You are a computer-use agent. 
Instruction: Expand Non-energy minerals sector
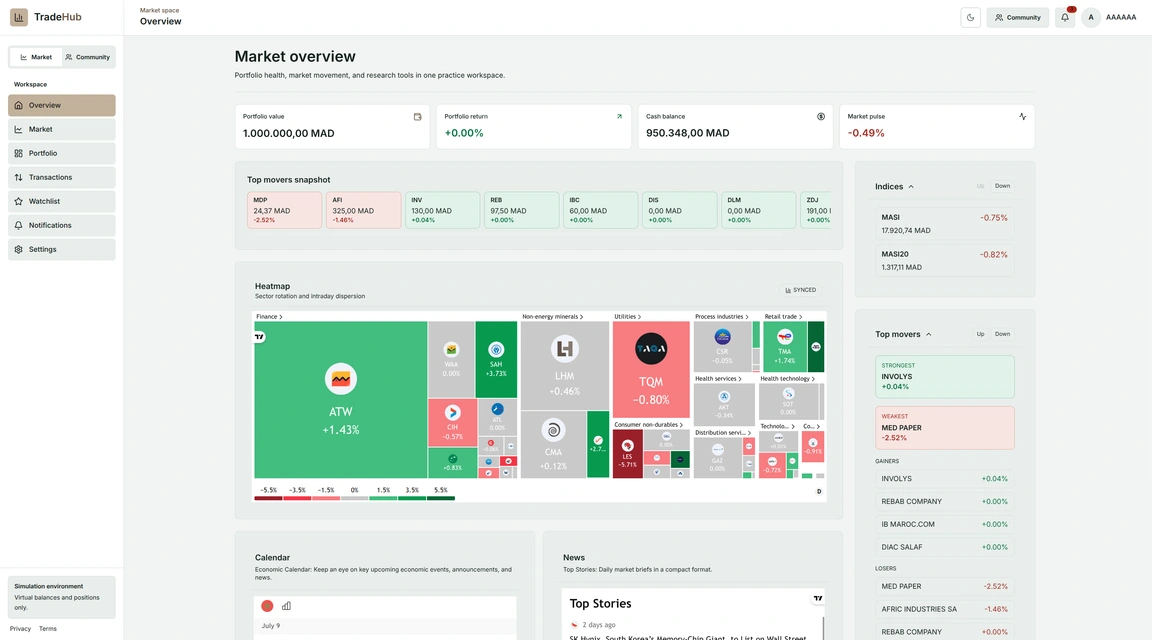pyautogui.click(x=552, y=317)
